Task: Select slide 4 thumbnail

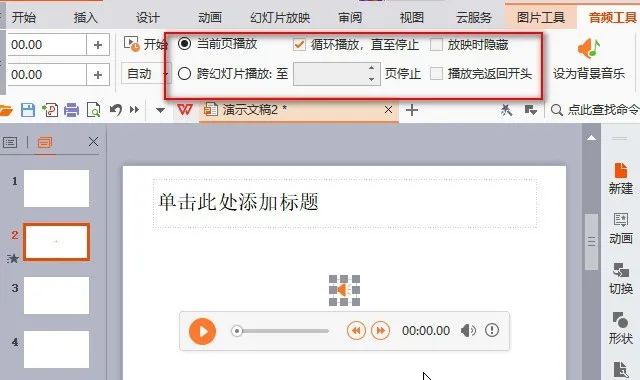Action: [56, 349]
